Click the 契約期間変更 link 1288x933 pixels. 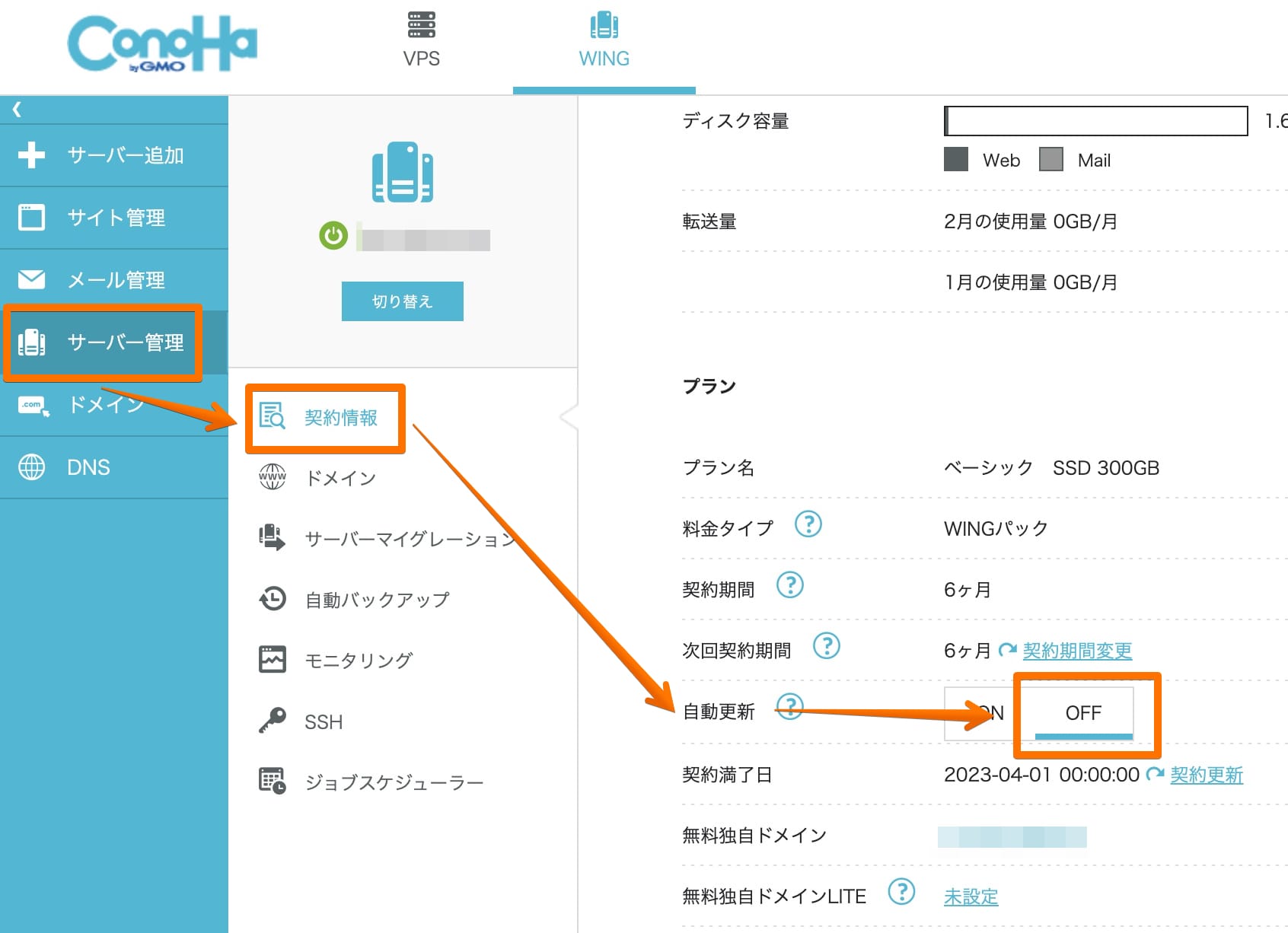(x=1077, y=651)
